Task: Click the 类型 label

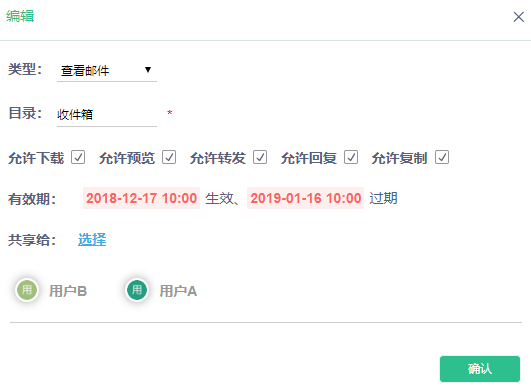Action: coord(25,69)
